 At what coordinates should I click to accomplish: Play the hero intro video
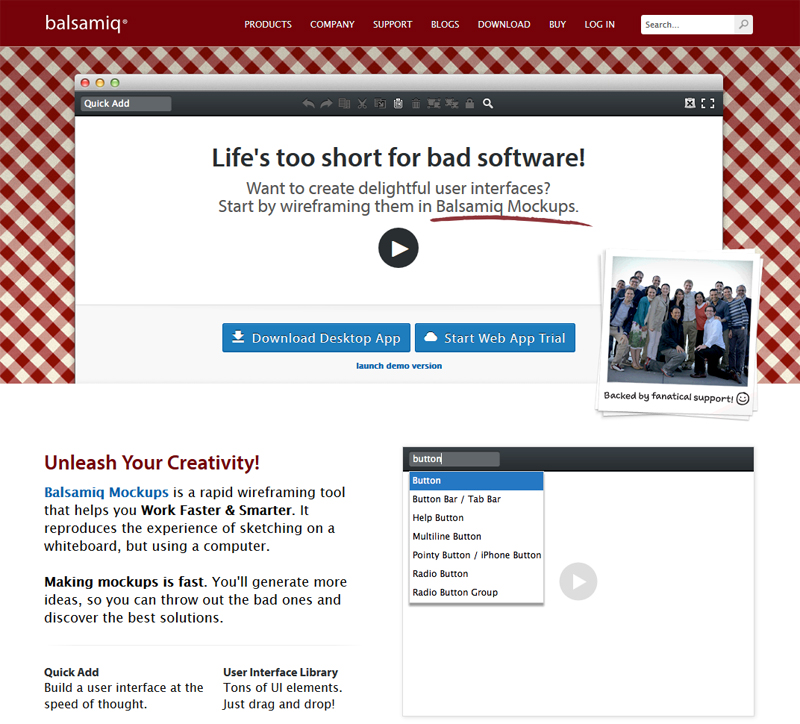(398, 248)
